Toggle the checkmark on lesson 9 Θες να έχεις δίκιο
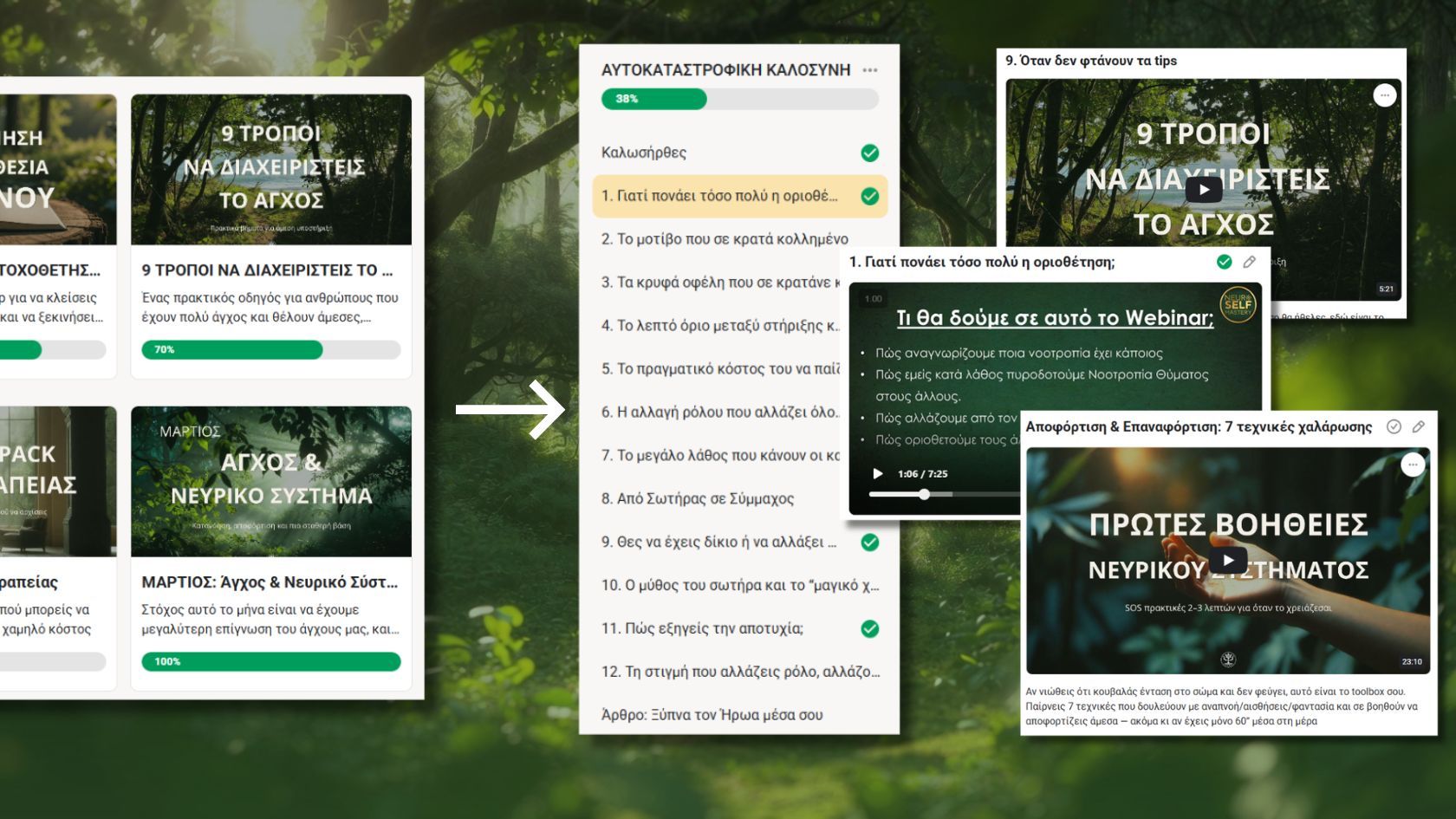1456x819 pixels. [x=870, y=543]
